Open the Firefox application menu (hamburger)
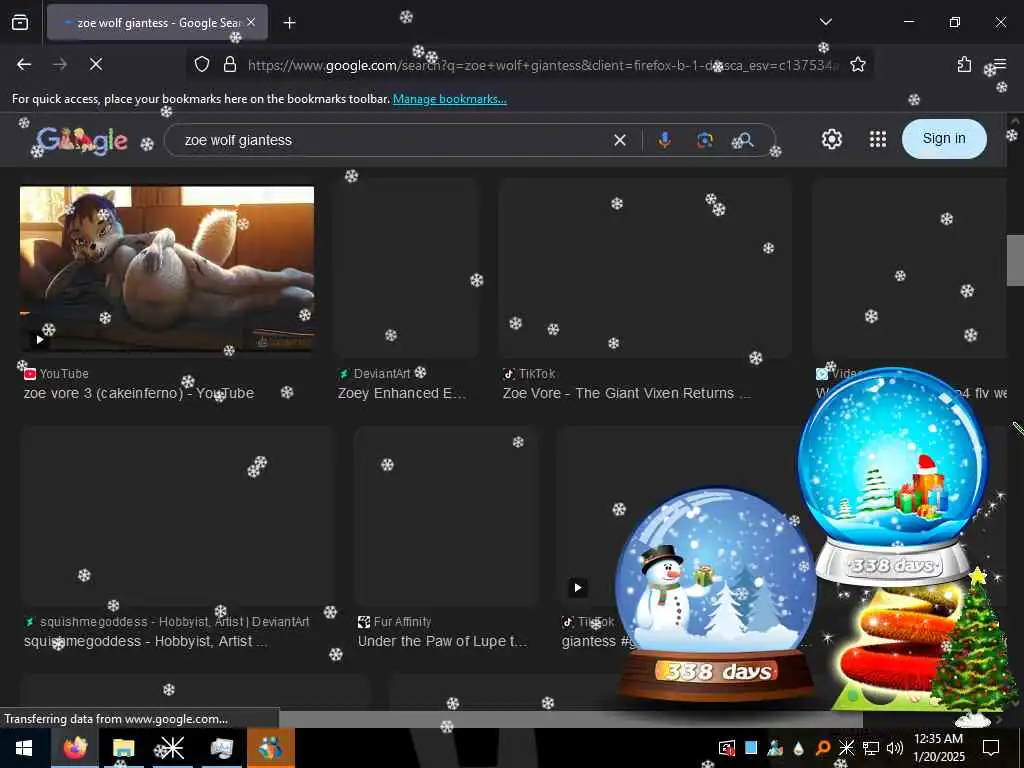Image resolution: width=1024 pixels, height=768 pixels. 999,64
